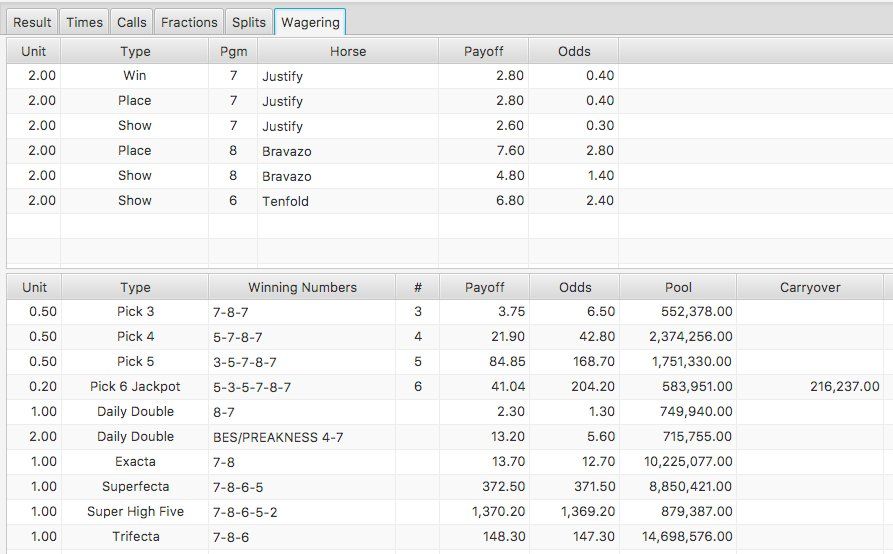Sort top table by Horse column header
This screenshot has width=893, height=554.
coord(347,51)
